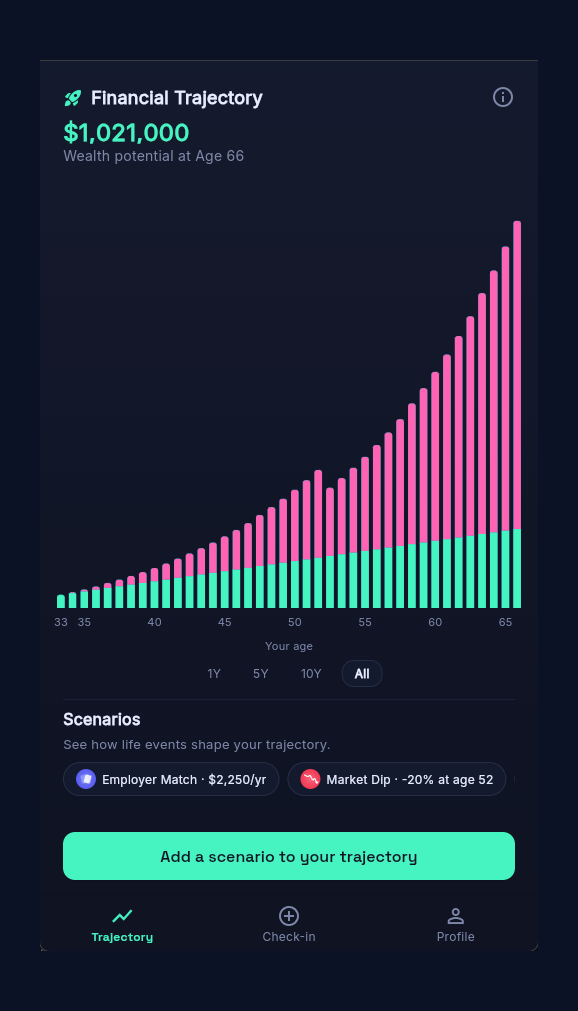This screenshot has width=578, height=1011.
Task: Click the rocket icon beside Financial Trajectory
Action: click(x=72, y=98)
